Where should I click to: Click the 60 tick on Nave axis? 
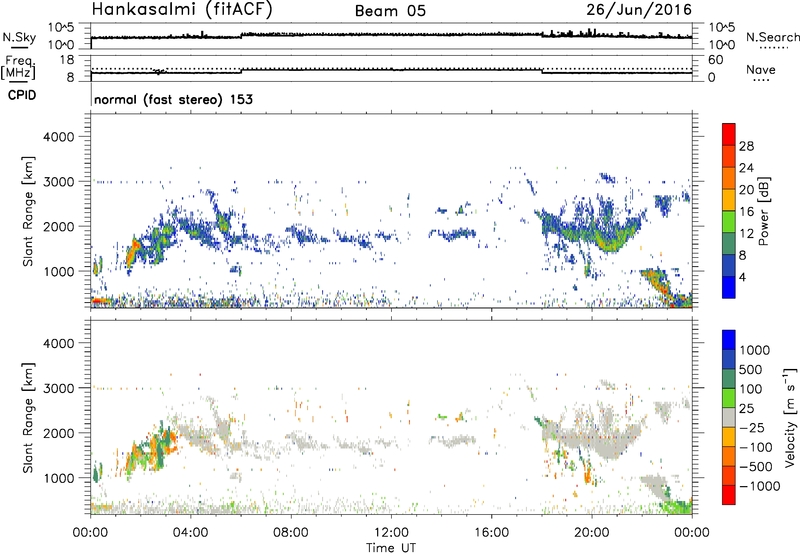715,60
